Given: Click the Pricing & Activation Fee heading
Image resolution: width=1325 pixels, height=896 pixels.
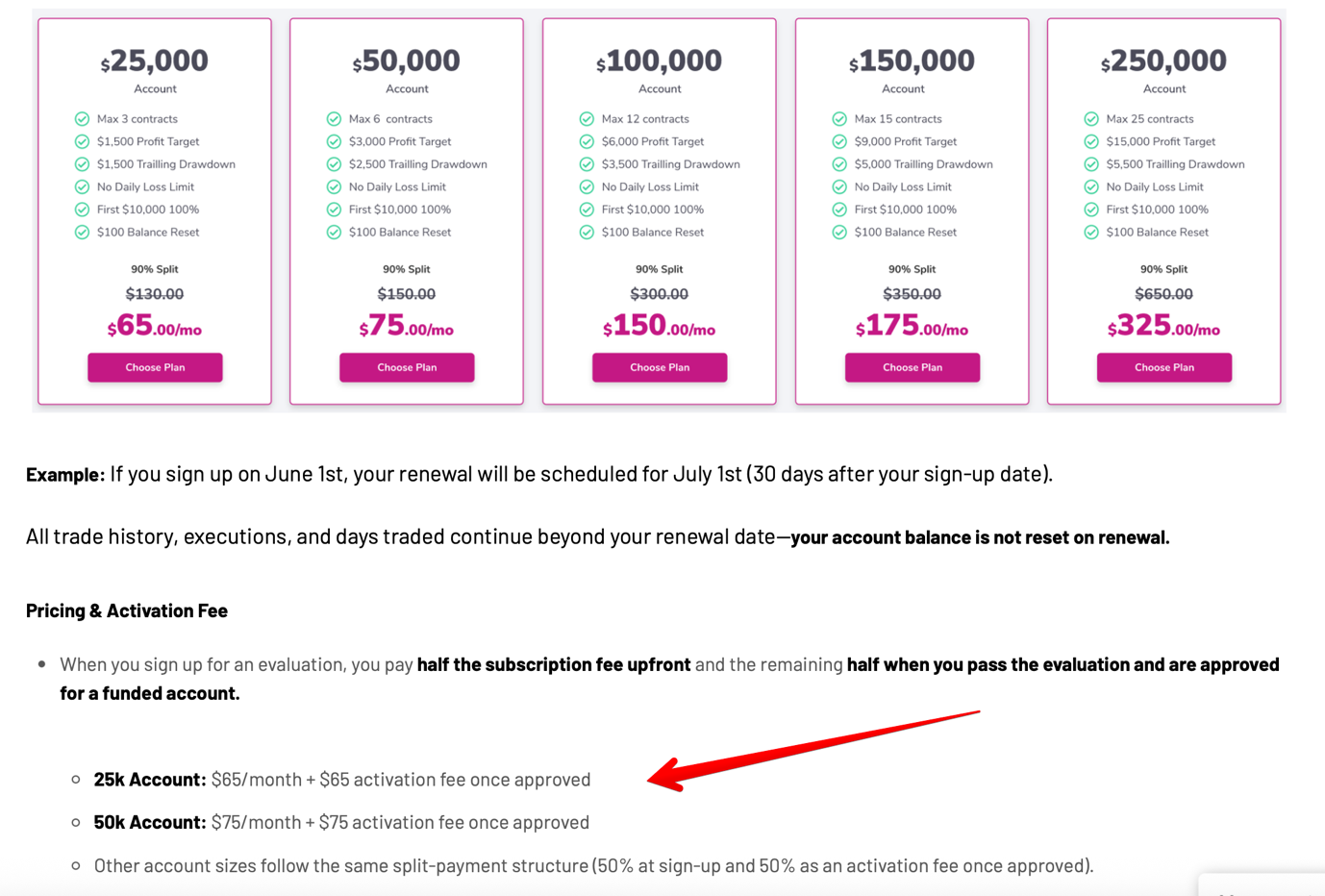Looking at the screenshot, I should [x=127, y=610].
